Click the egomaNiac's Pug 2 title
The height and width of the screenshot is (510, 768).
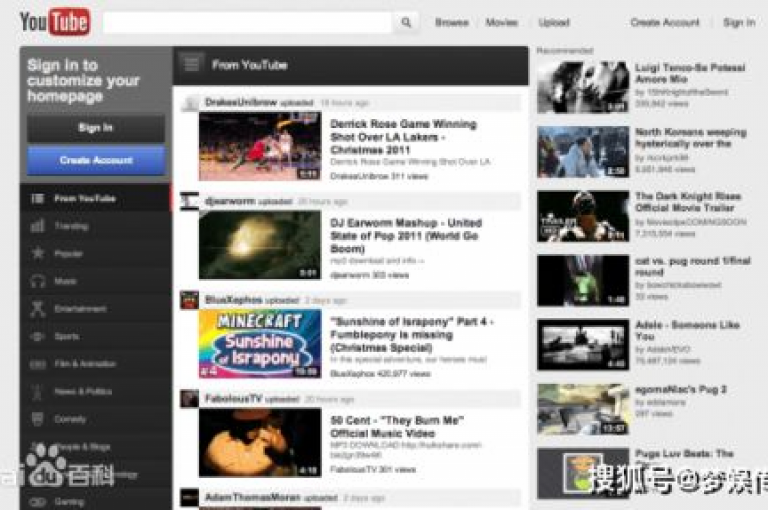[681, 389]
